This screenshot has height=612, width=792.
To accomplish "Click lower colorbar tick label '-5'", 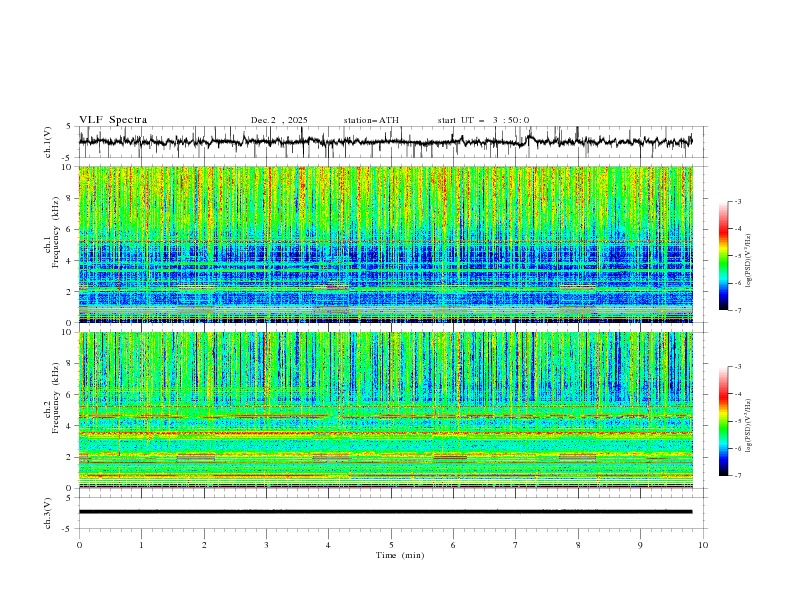I will click(x=738, y=421).
